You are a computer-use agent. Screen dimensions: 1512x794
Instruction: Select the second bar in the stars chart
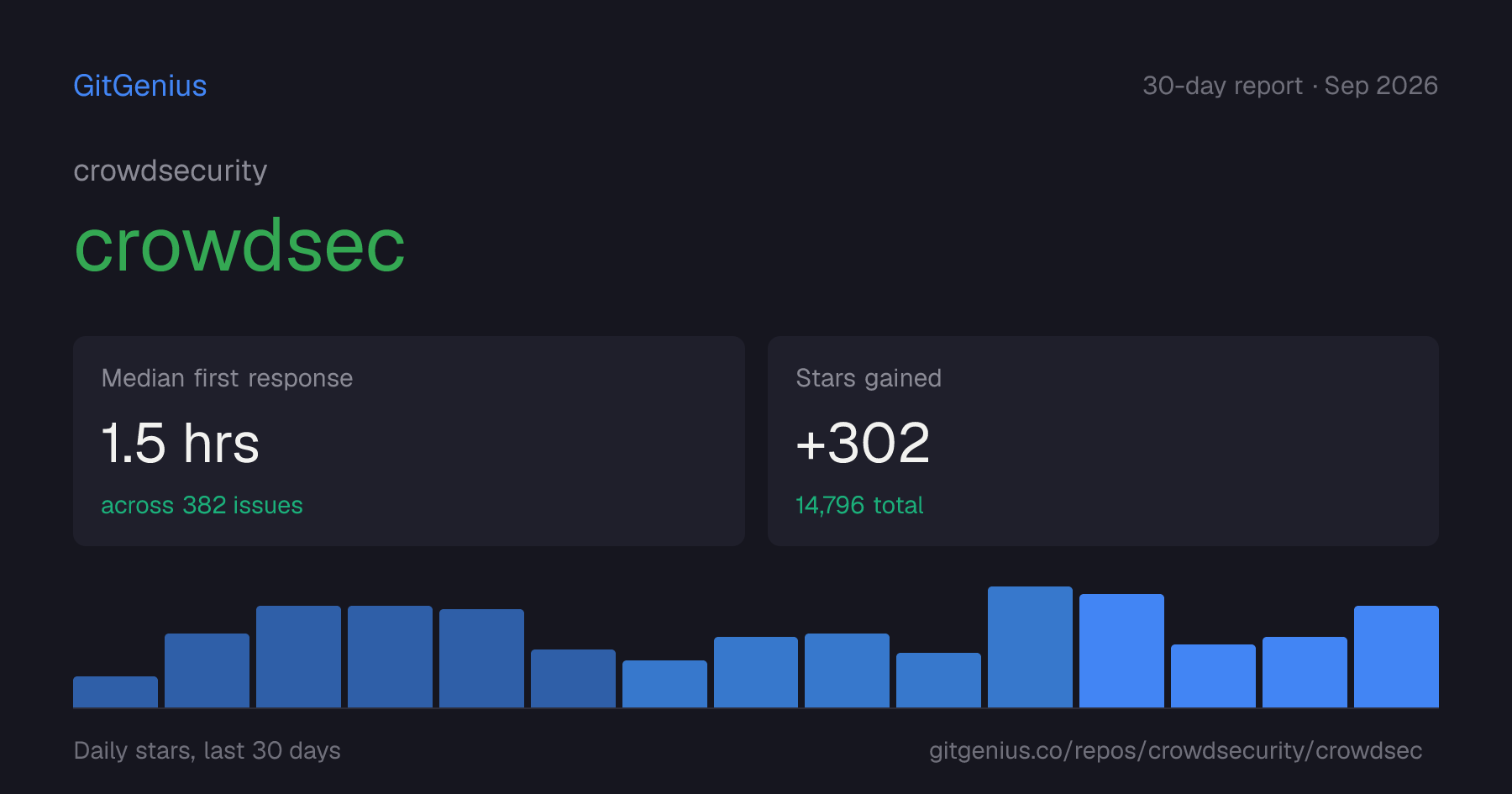[207, 670]
